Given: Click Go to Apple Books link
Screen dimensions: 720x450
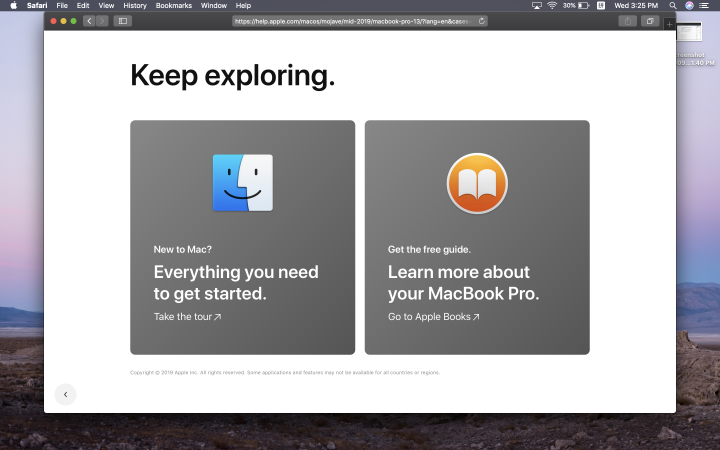Looking at the screenshot, I should pyautogui.click(x=433, y=317).
